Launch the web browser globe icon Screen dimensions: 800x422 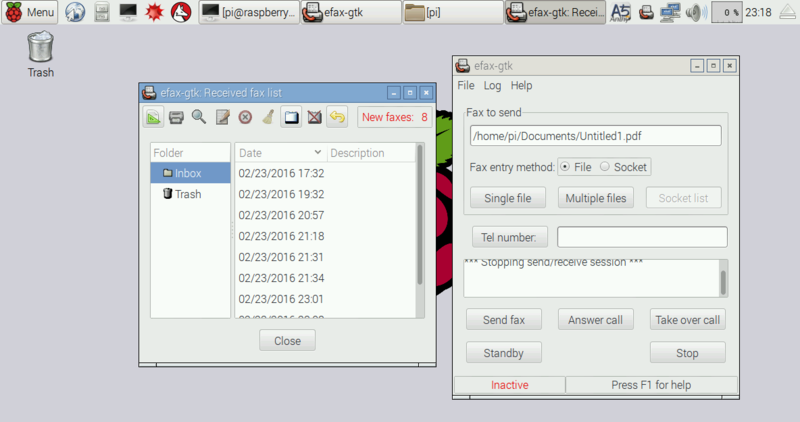[75, 12]
